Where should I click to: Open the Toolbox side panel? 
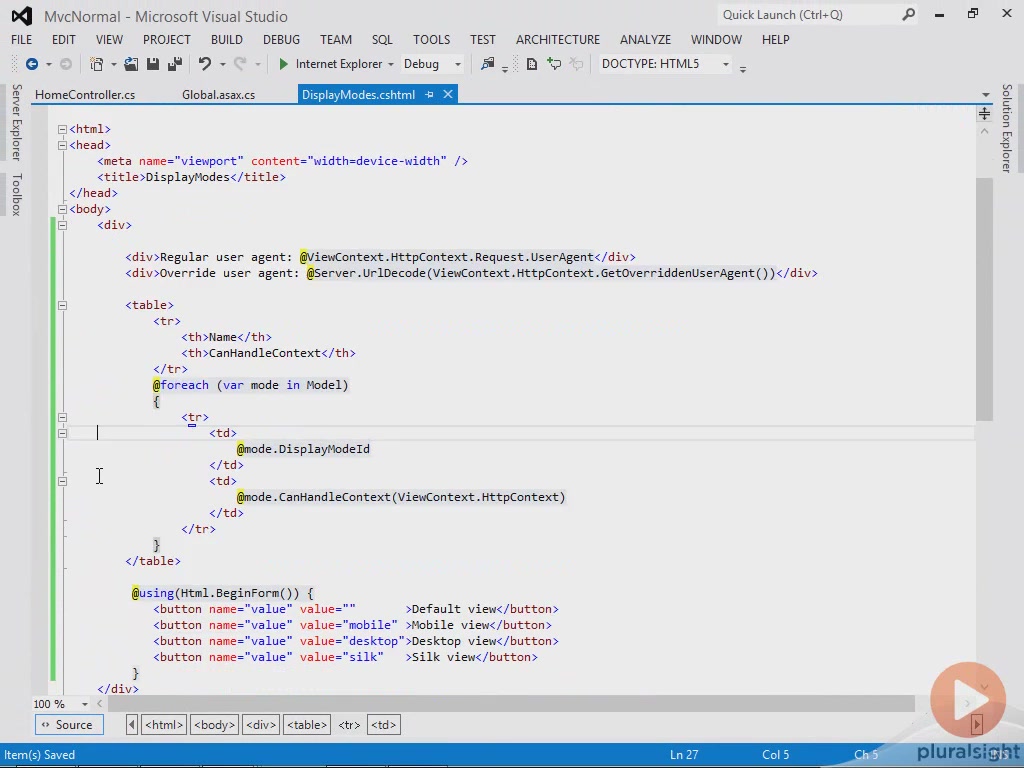click(x=16, y=194)
